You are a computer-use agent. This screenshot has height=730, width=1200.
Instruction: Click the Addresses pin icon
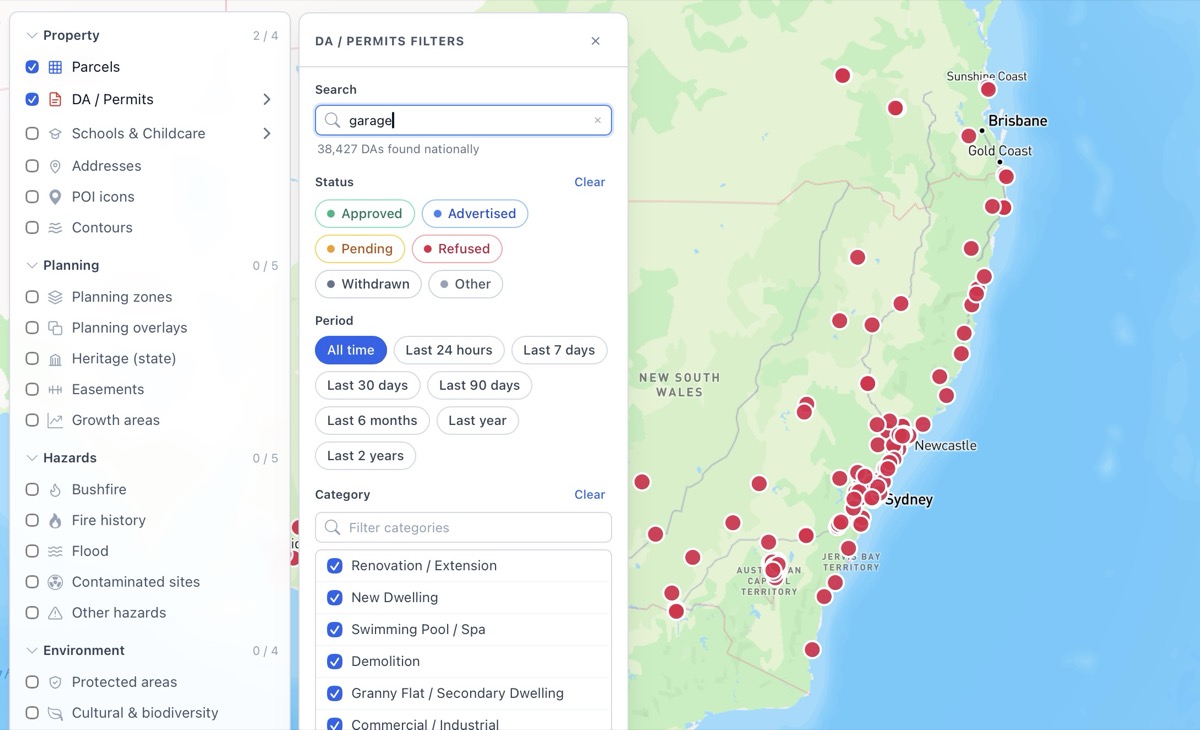(x=55, y=166)
